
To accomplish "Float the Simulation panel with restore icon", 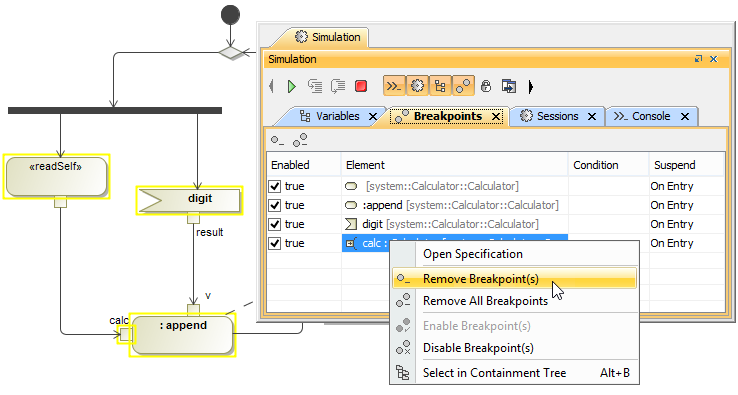I will click(x=698, y=59).
